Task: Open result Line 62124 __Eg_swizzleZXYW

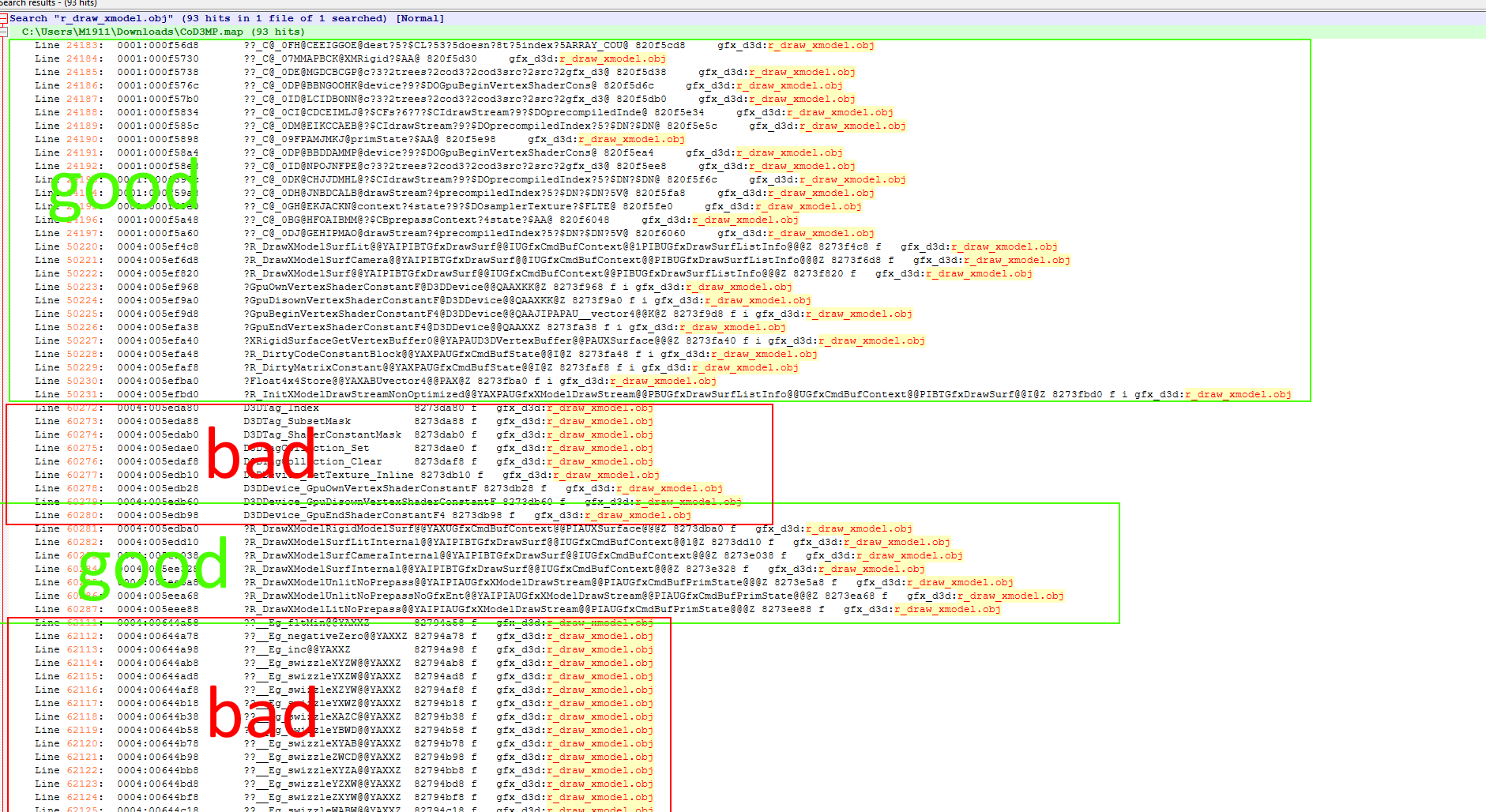Action: [x=344, y=797]
